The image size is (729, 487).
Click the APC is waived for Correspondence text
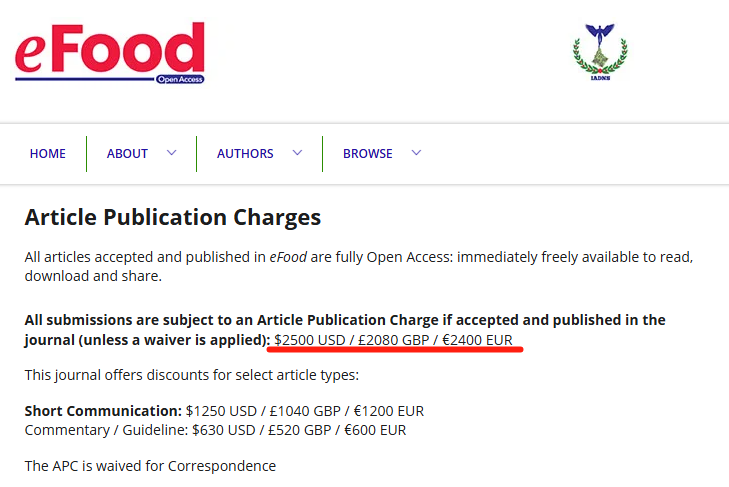pyautogui.click(x=150, y=466)
